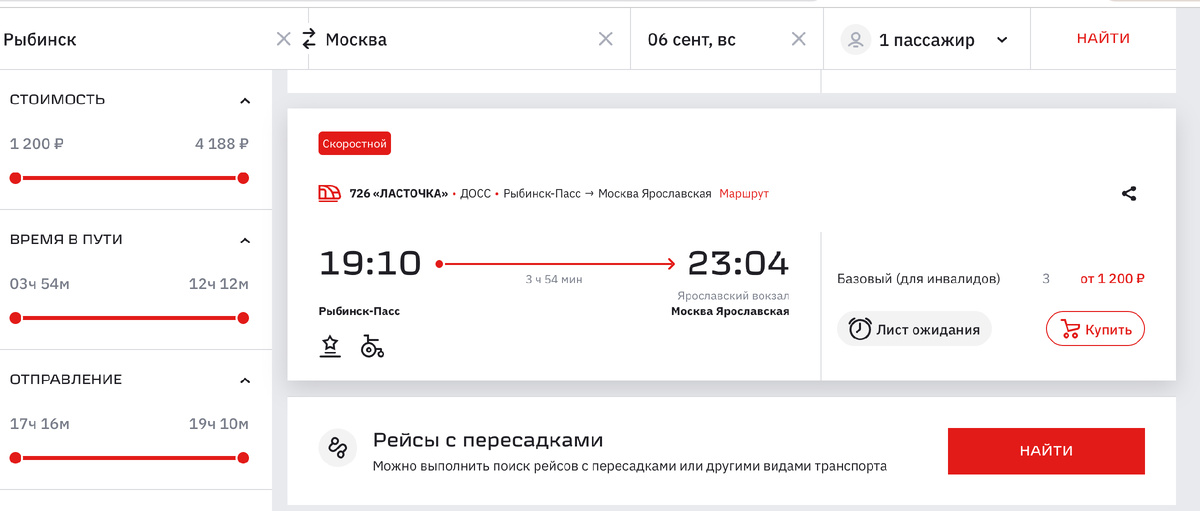This screenshot has width=1200, height=511.
Task: Click the red НАЙТИ button for transfers
Action: (x=1046, y=451)
